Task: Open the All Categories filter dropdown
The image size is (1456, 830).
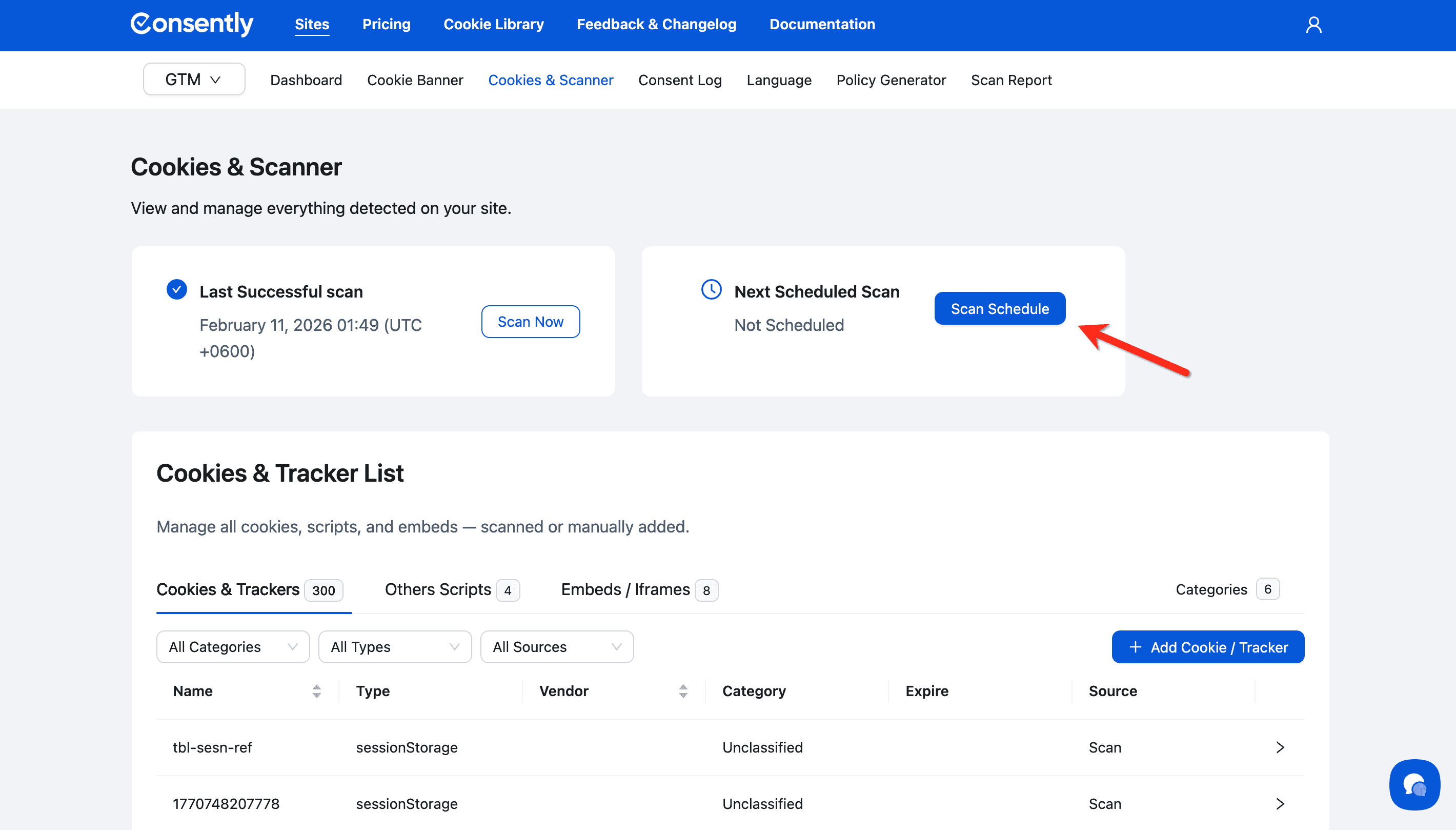Action: point(232,646)
